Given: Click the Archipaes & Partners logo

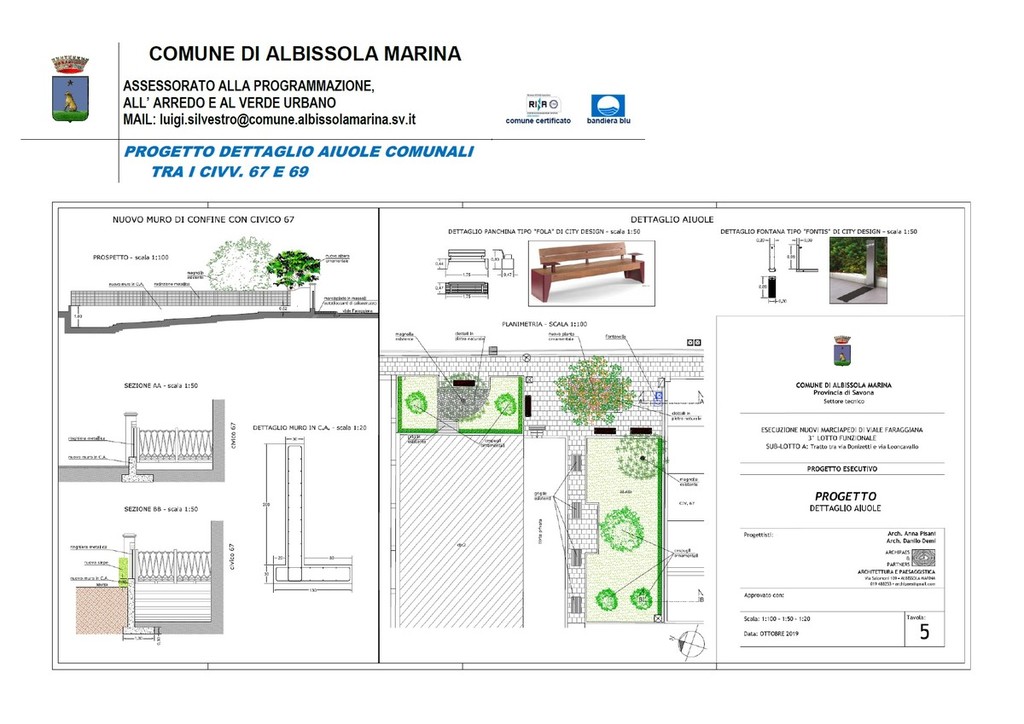Looking at the screenshot, I should [922, 556].
